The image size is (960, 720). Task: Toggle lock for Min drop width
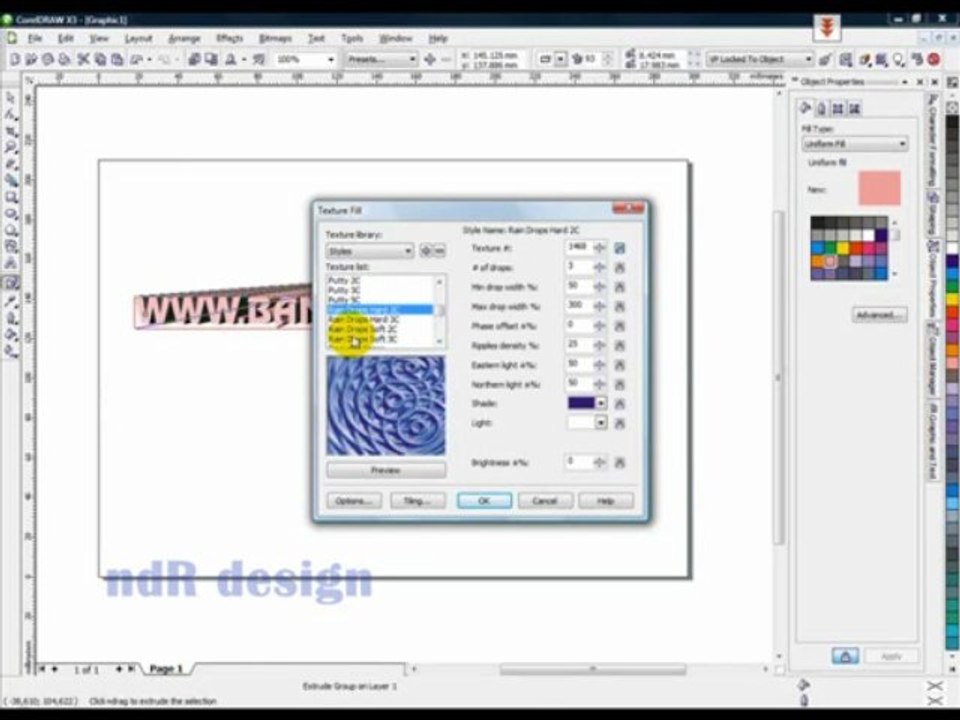(x=620, y=287)
